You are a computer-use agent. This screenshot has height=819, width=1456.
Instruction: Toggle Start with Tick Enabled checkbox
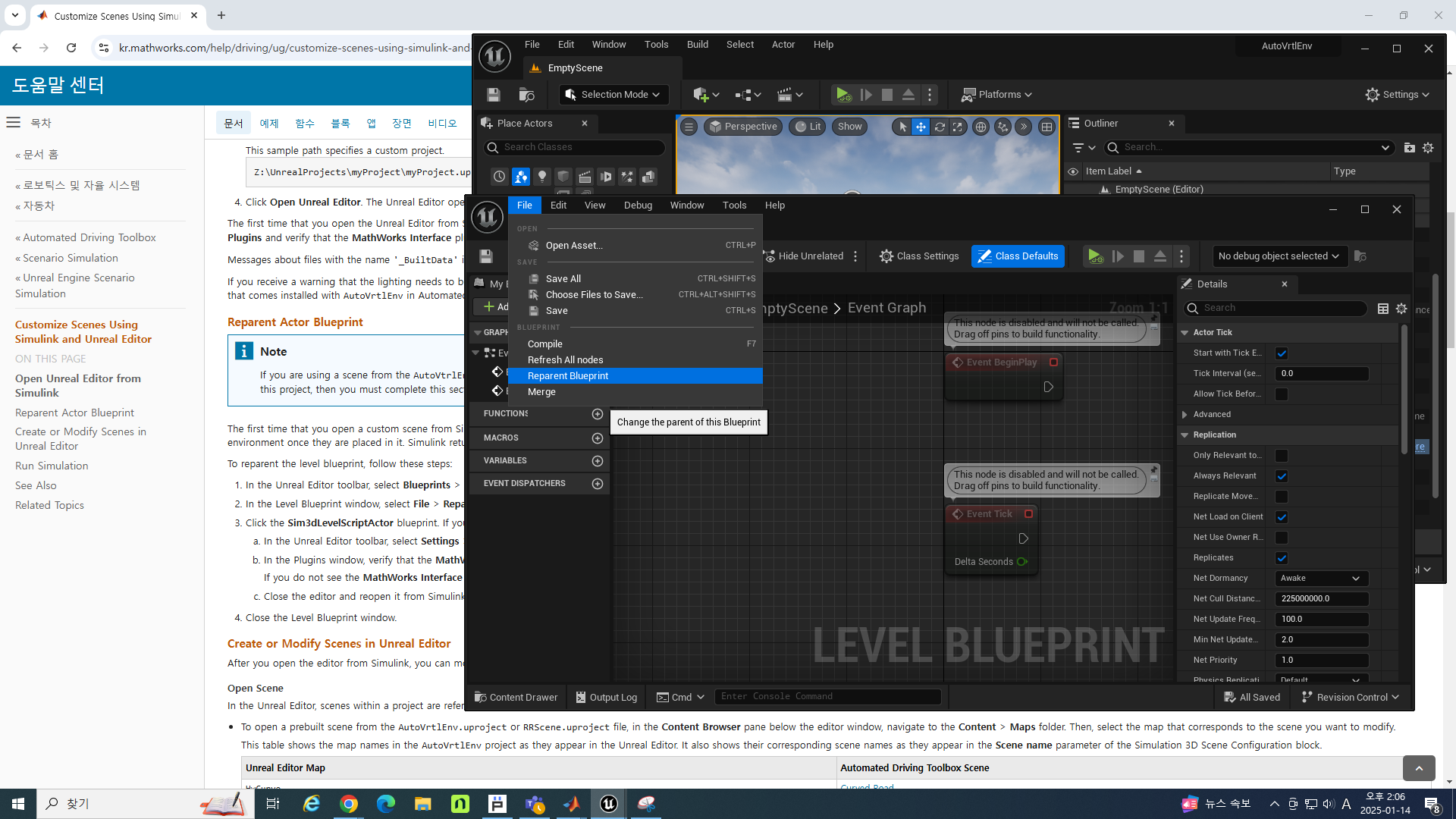tap(1282, 353)
